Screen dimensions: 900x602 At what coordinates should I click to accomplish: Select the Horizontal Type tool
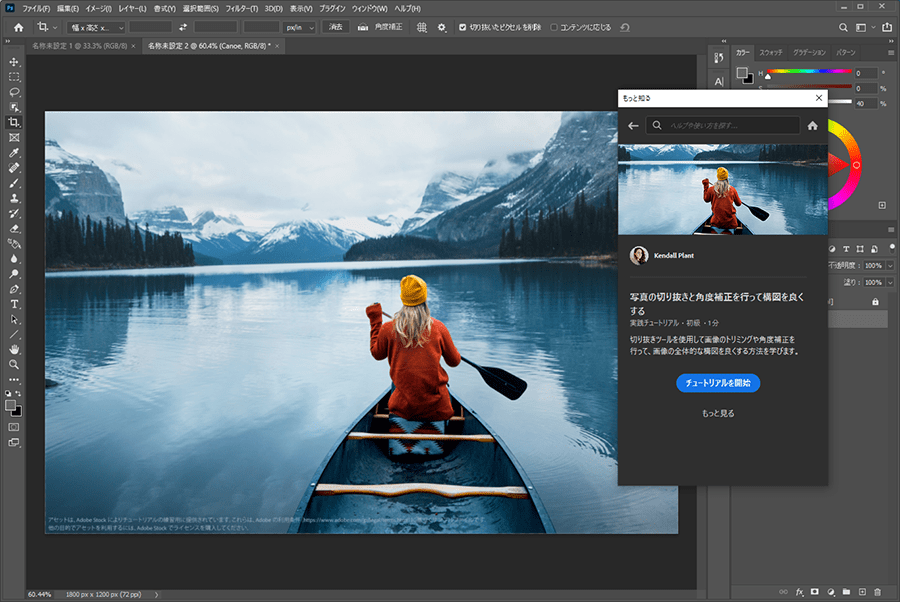tap(14, 304)
